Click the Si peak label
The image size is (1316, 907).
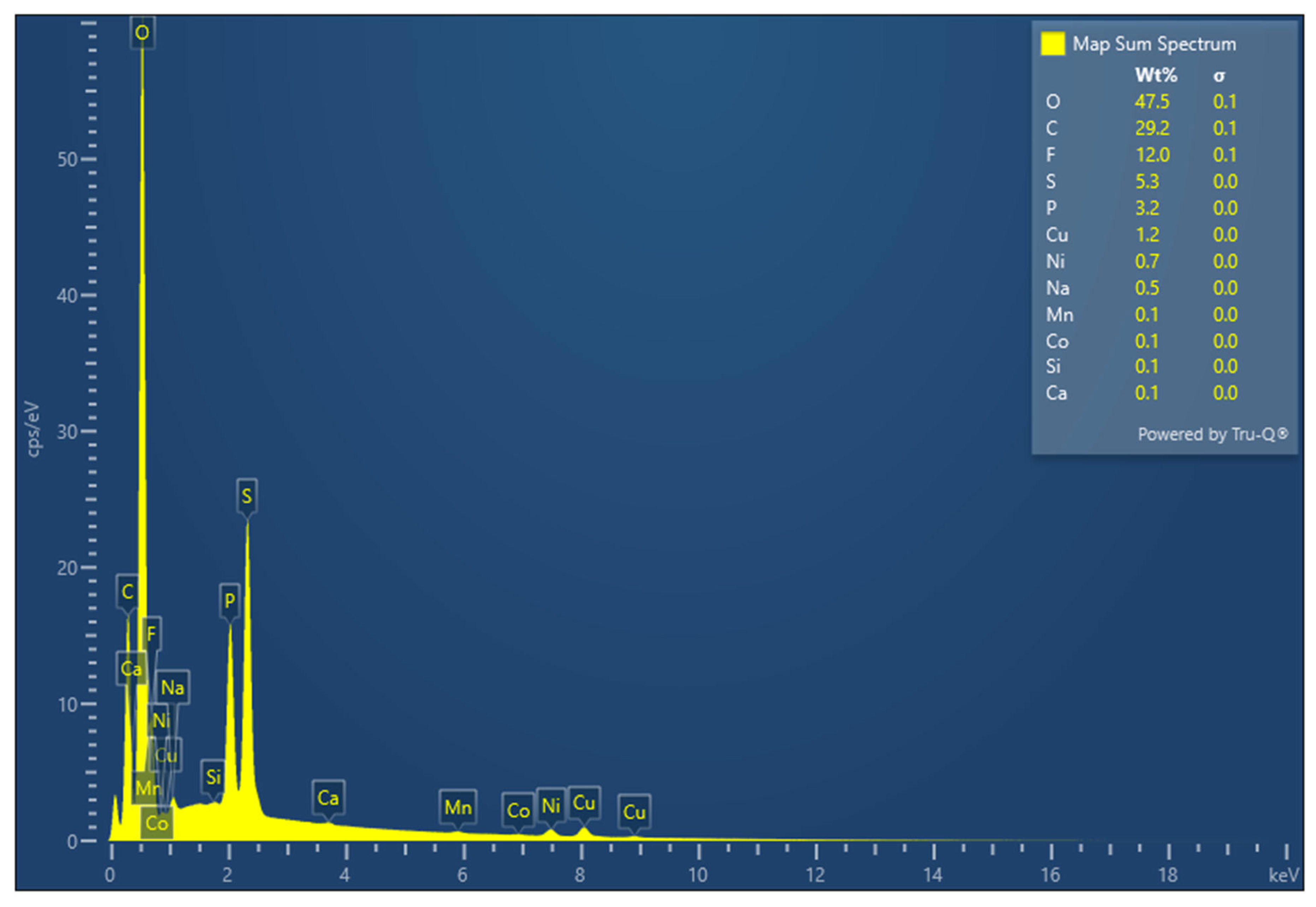(x=213, y=777)
